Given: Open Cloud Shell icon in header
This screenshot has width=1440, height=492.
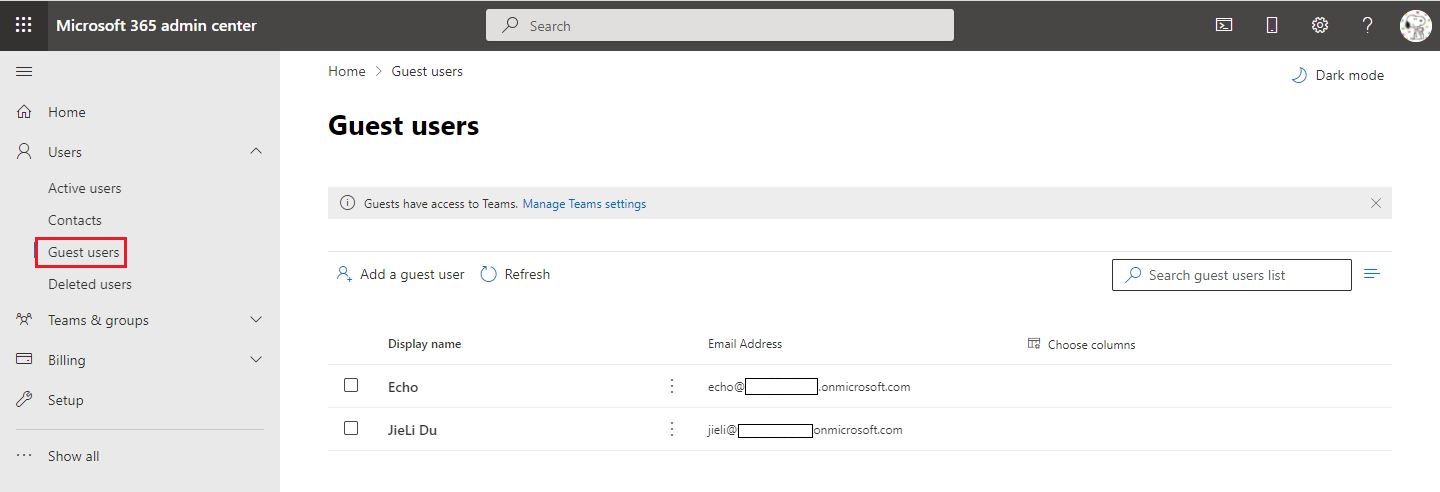Looking at the screenshot, I should (x=1224, y=25).
